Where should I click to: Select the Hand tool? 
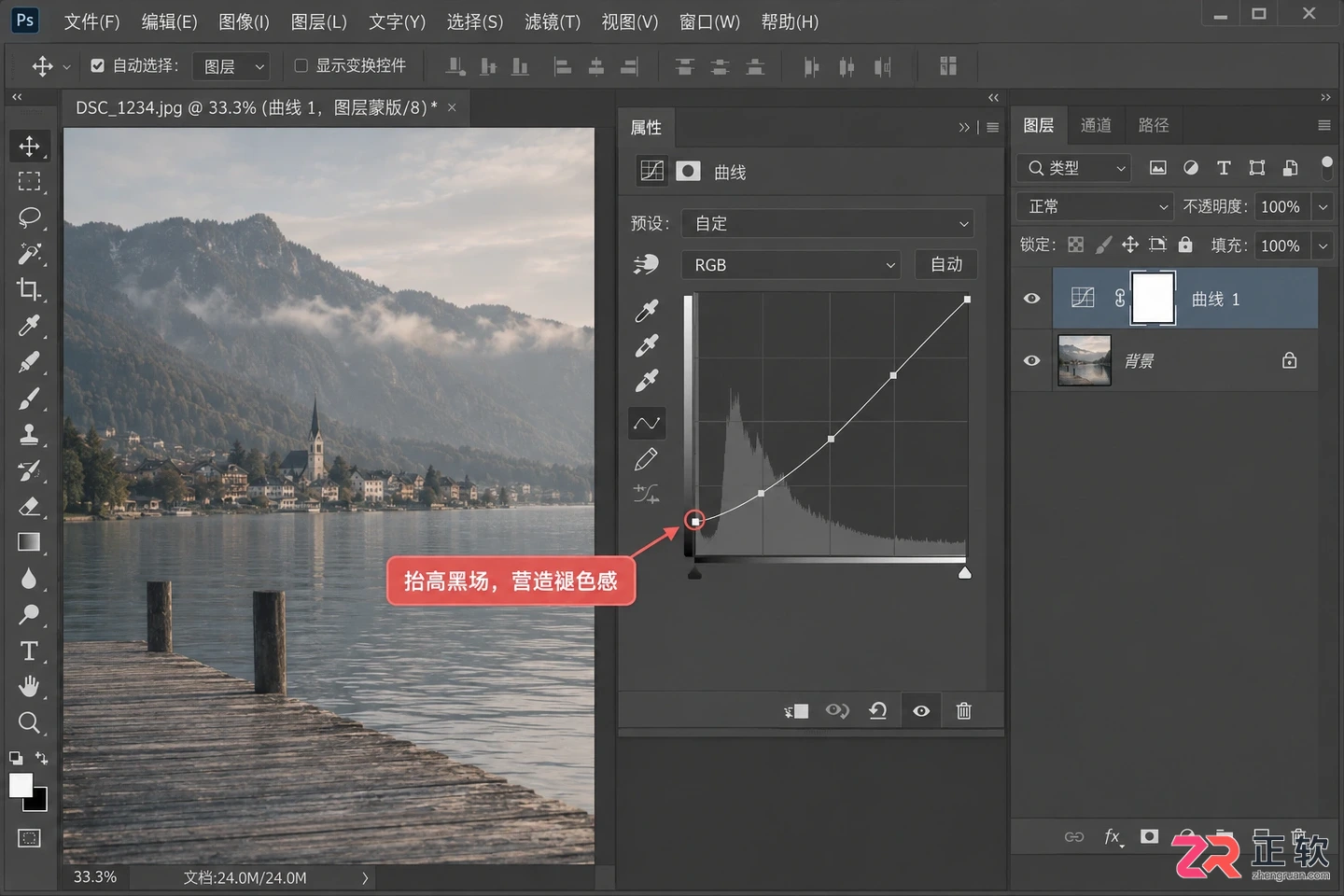click(29, 687)
